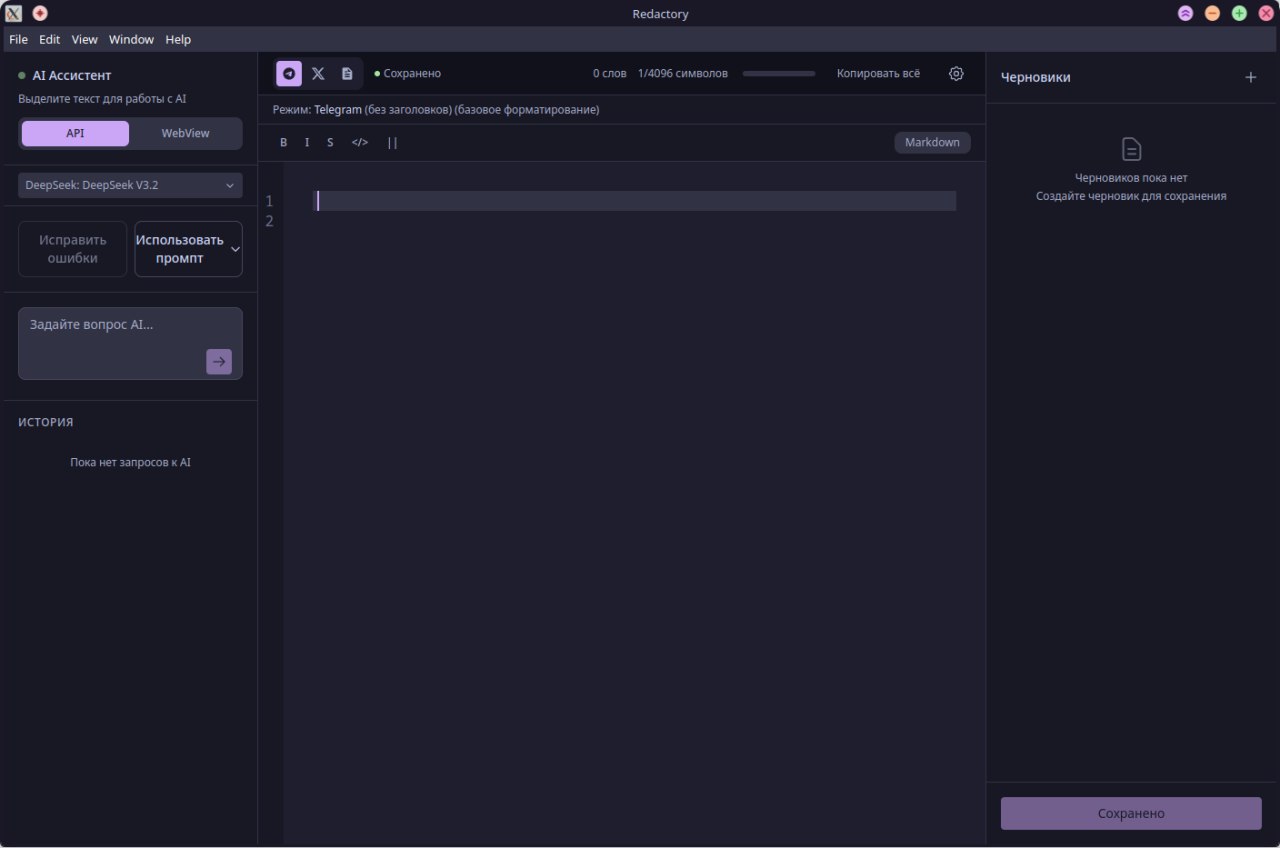Click the Черновики panel title
The height and width of the screenshot is (848, 1280).
click(x=1035, y=77)
